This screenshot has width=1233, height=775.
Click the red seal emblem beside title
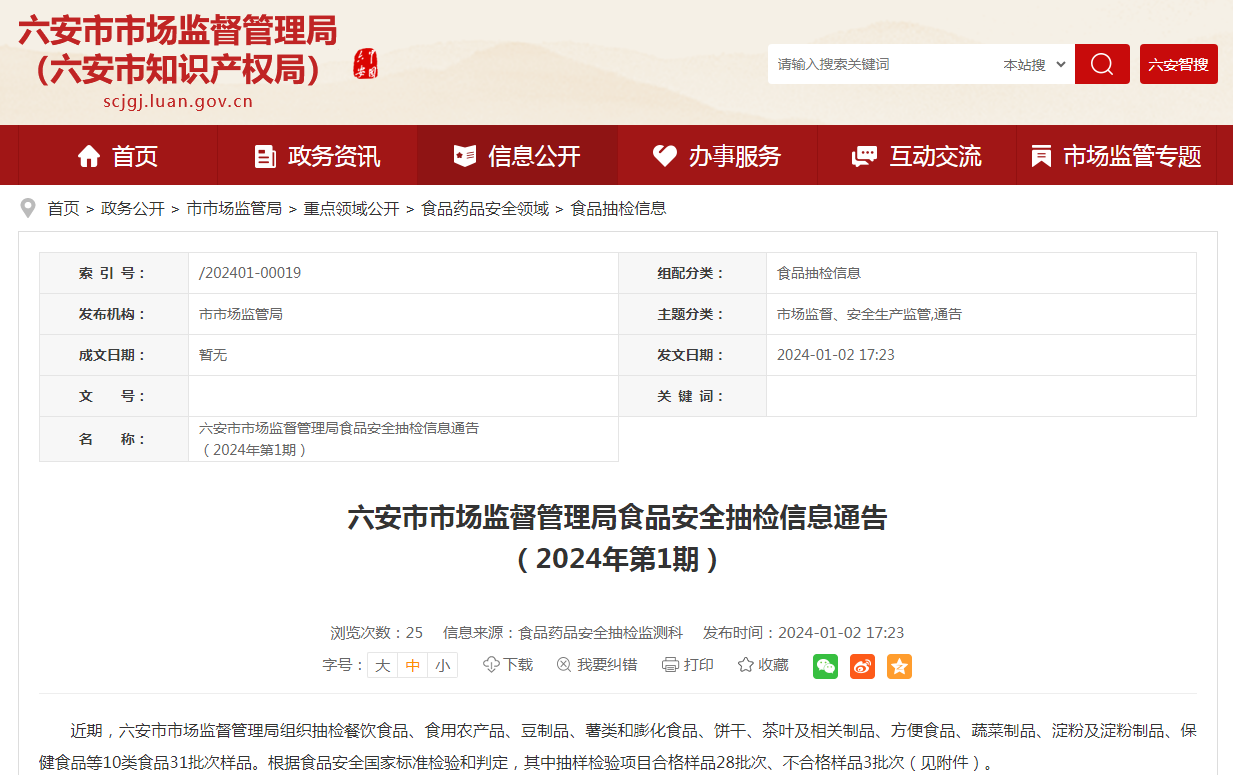(x=366, y=63)
